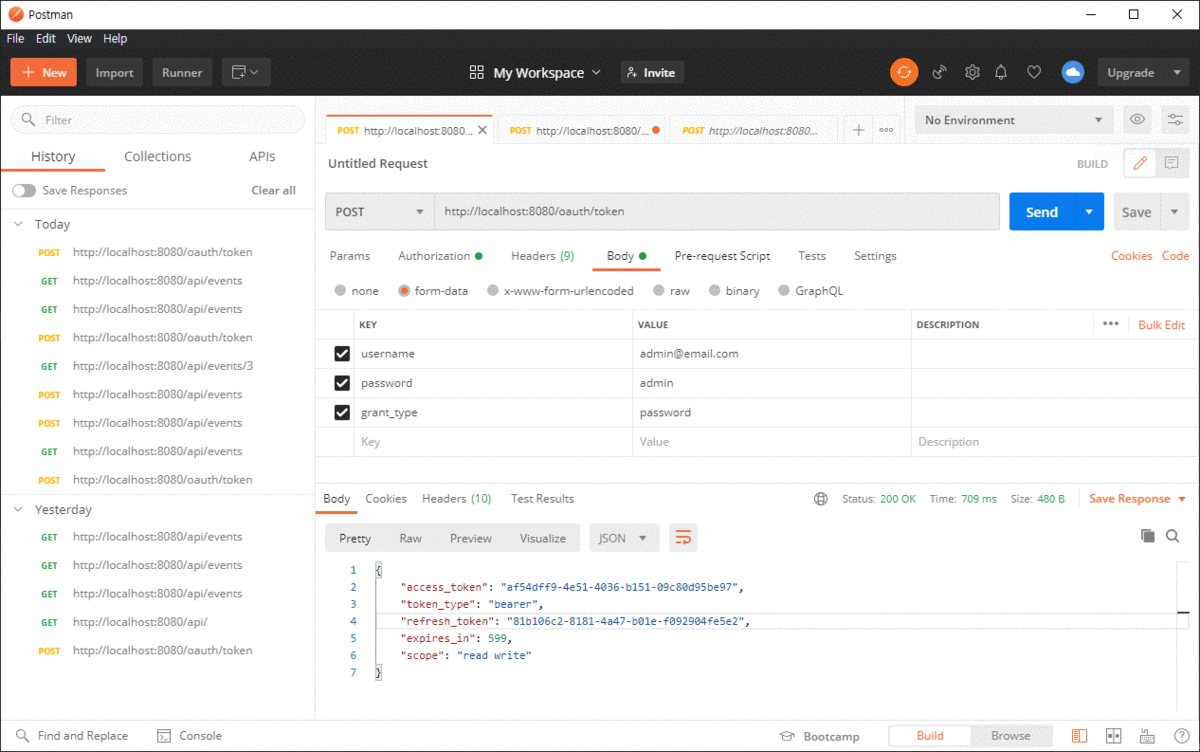The height and width of the screenshot is (752, 1200).
Task: Select the GraphQL body radio button
Action: 784,291
